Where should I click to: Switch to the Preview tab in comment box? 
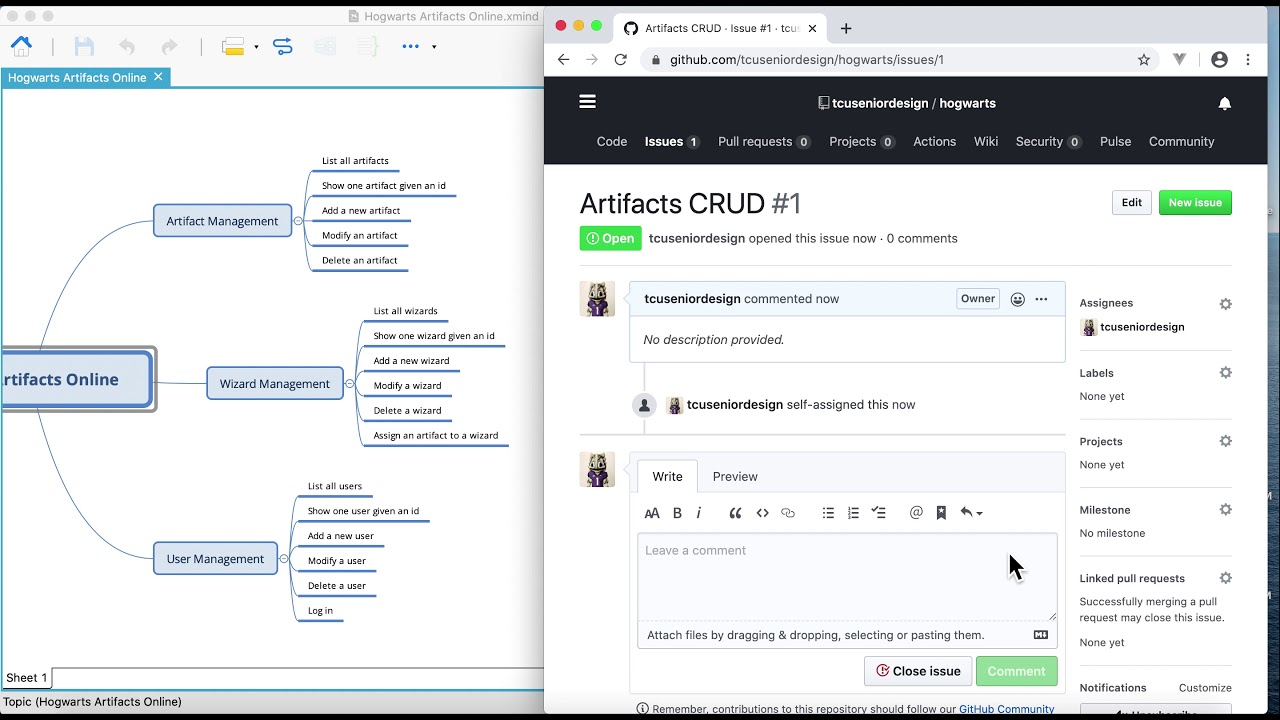tap(735, 477)
